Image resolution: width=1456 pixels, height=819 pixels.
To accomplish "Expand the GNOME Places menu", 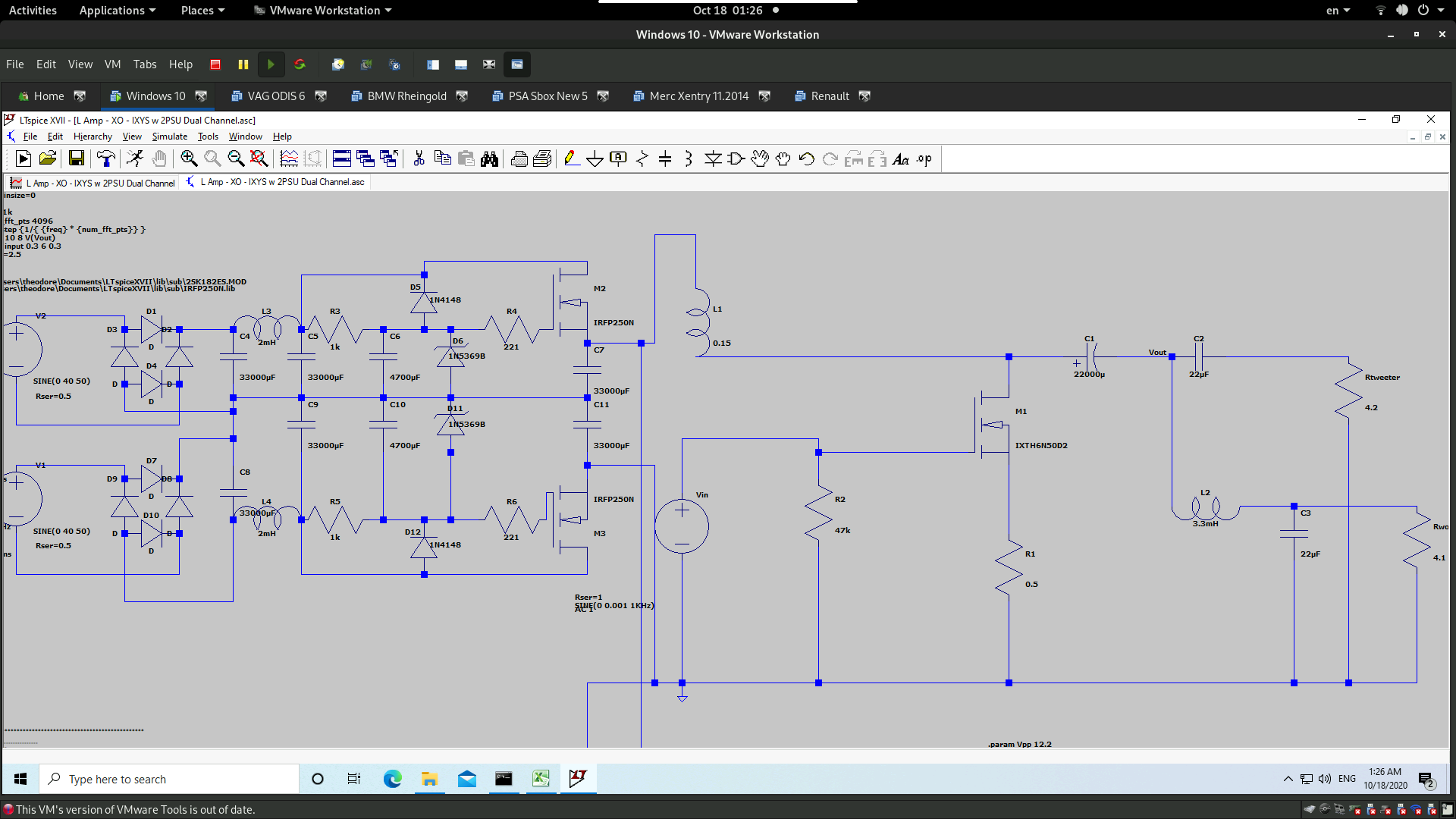I will 202,10.
